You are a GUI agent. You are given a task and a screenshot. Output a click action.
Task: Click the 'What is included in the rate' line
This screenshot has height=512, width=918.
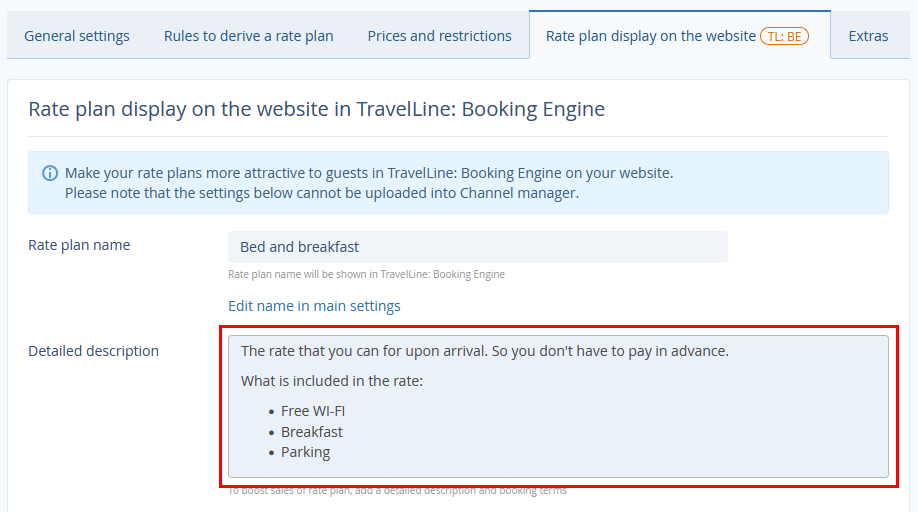[x=332, y=381]
